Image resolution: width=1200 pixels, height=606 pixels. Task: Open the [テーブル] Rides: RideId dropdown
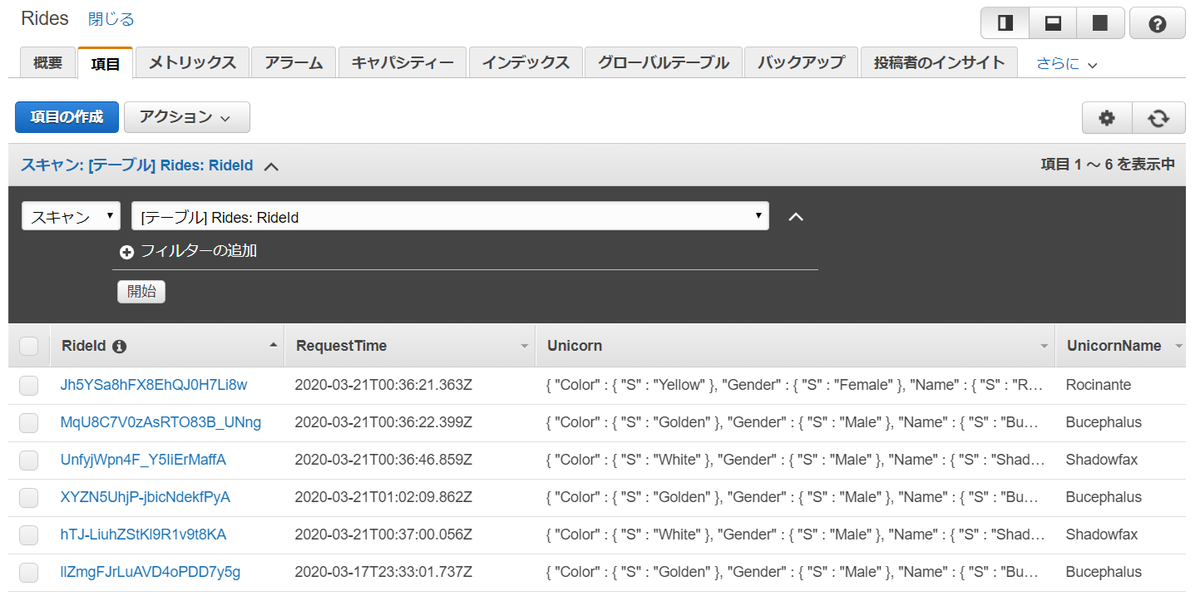[x=450, y=216]
